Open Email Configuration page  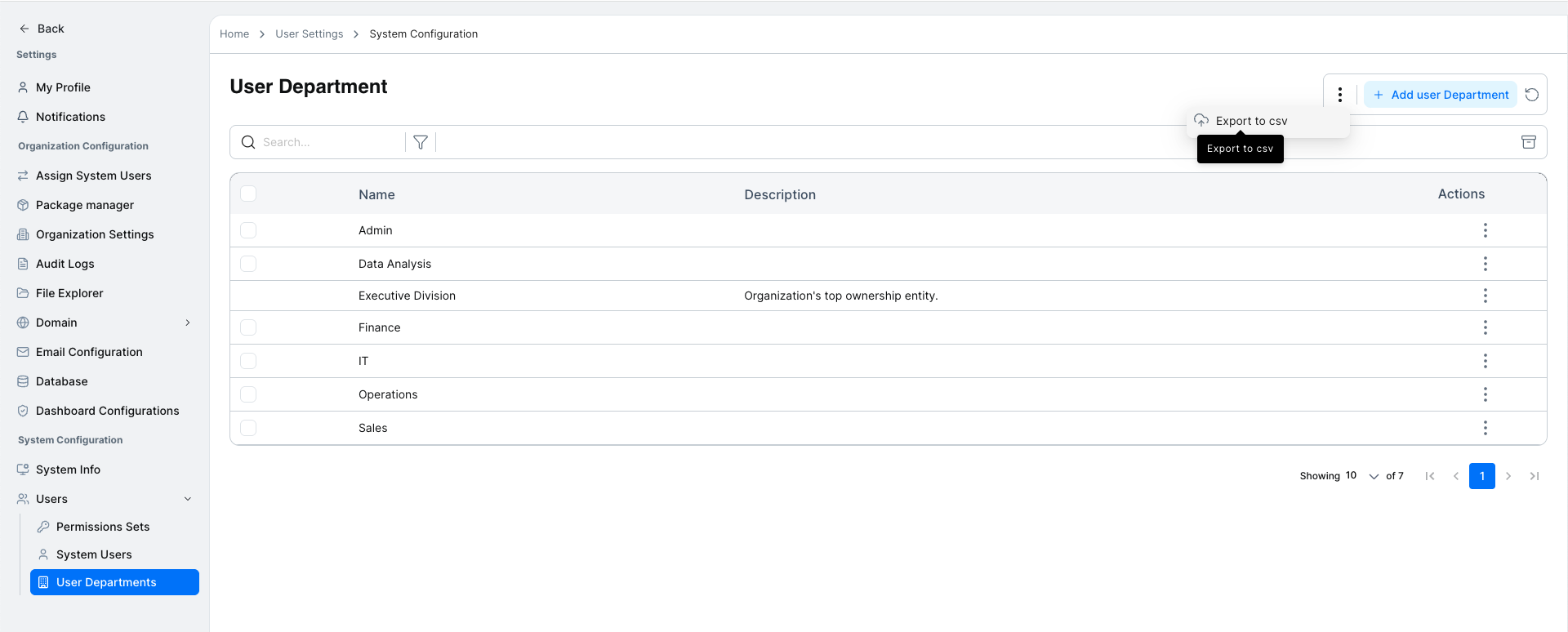(x=89, y=352)
